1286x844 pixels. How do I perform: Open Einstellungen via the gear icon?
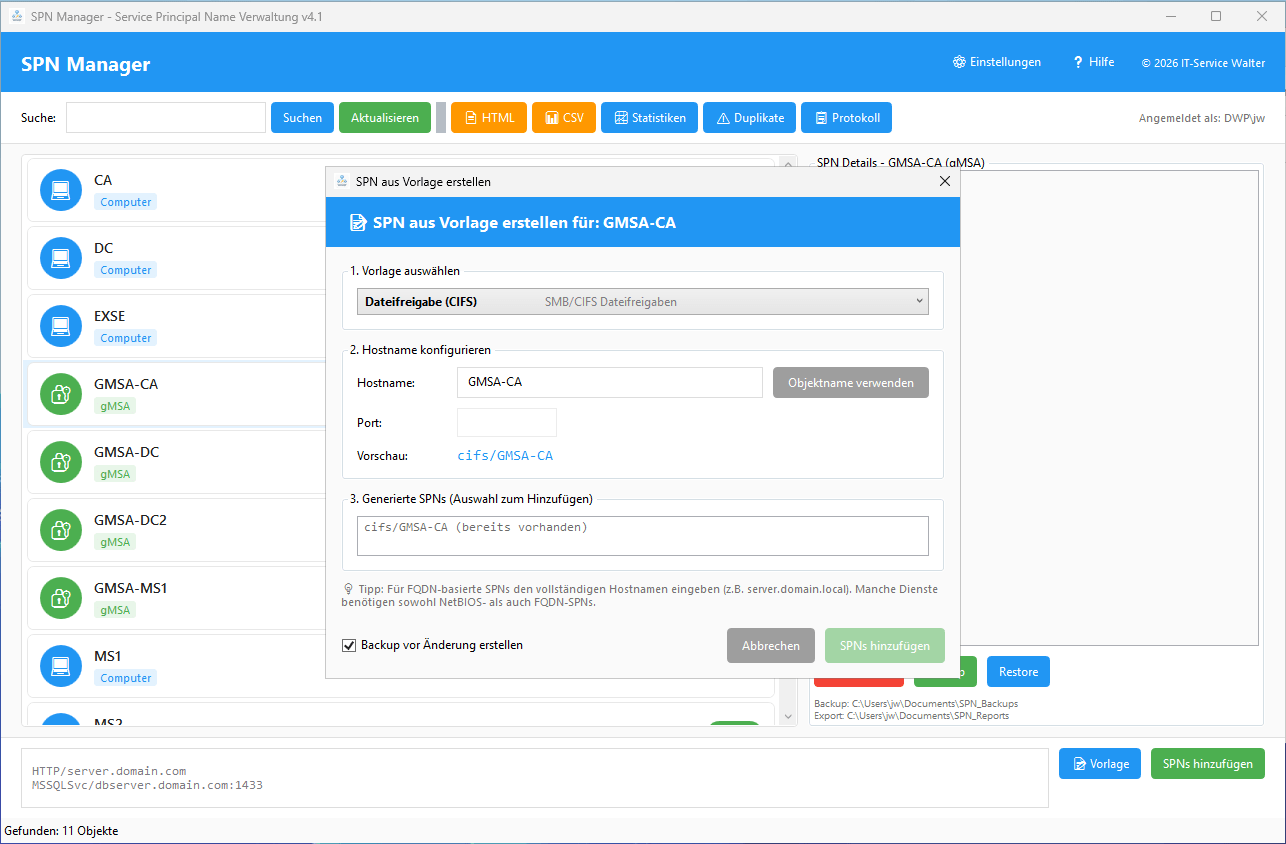959,62
